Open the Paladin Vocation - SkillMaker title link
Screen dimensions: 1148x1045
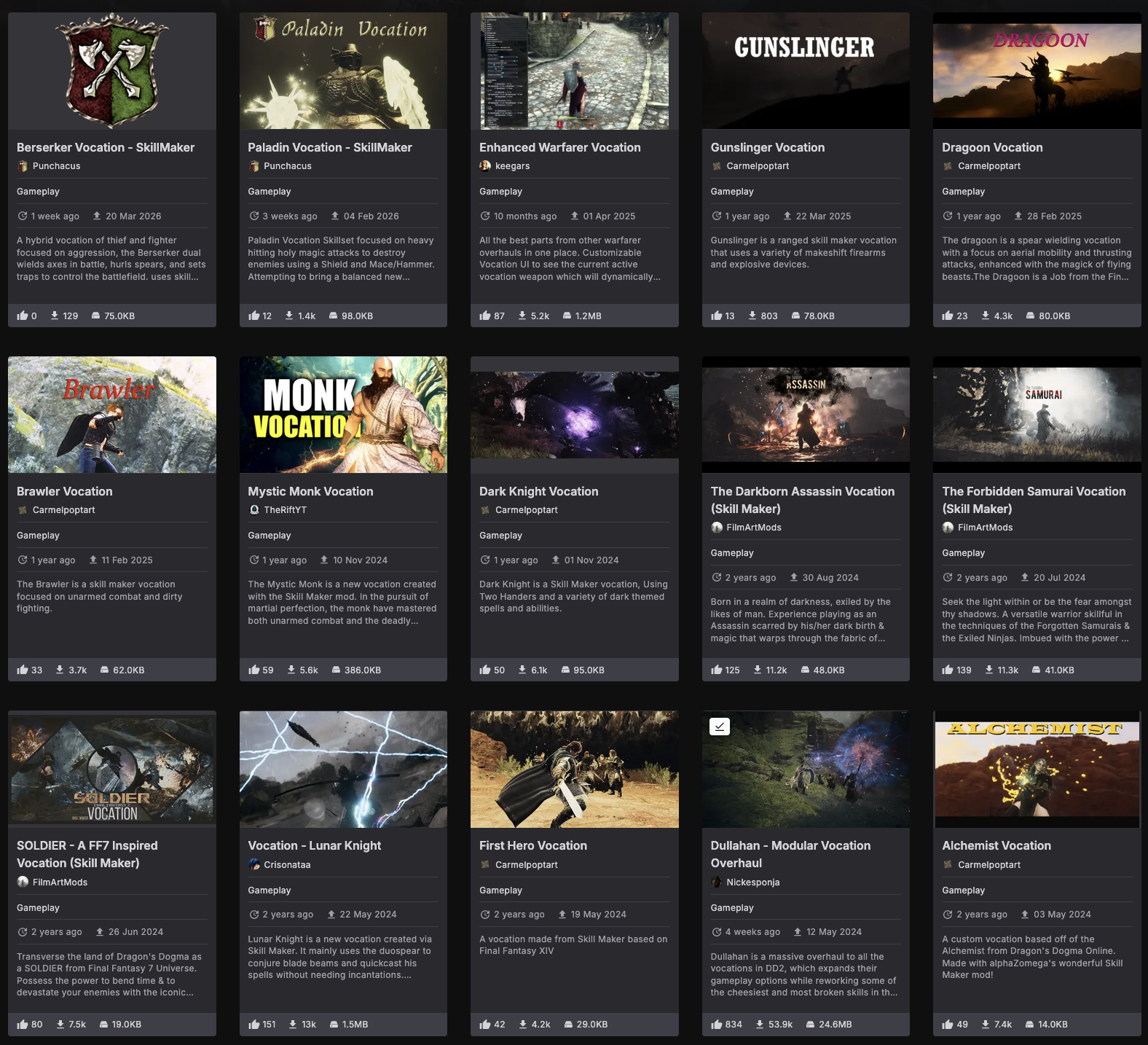330,147
